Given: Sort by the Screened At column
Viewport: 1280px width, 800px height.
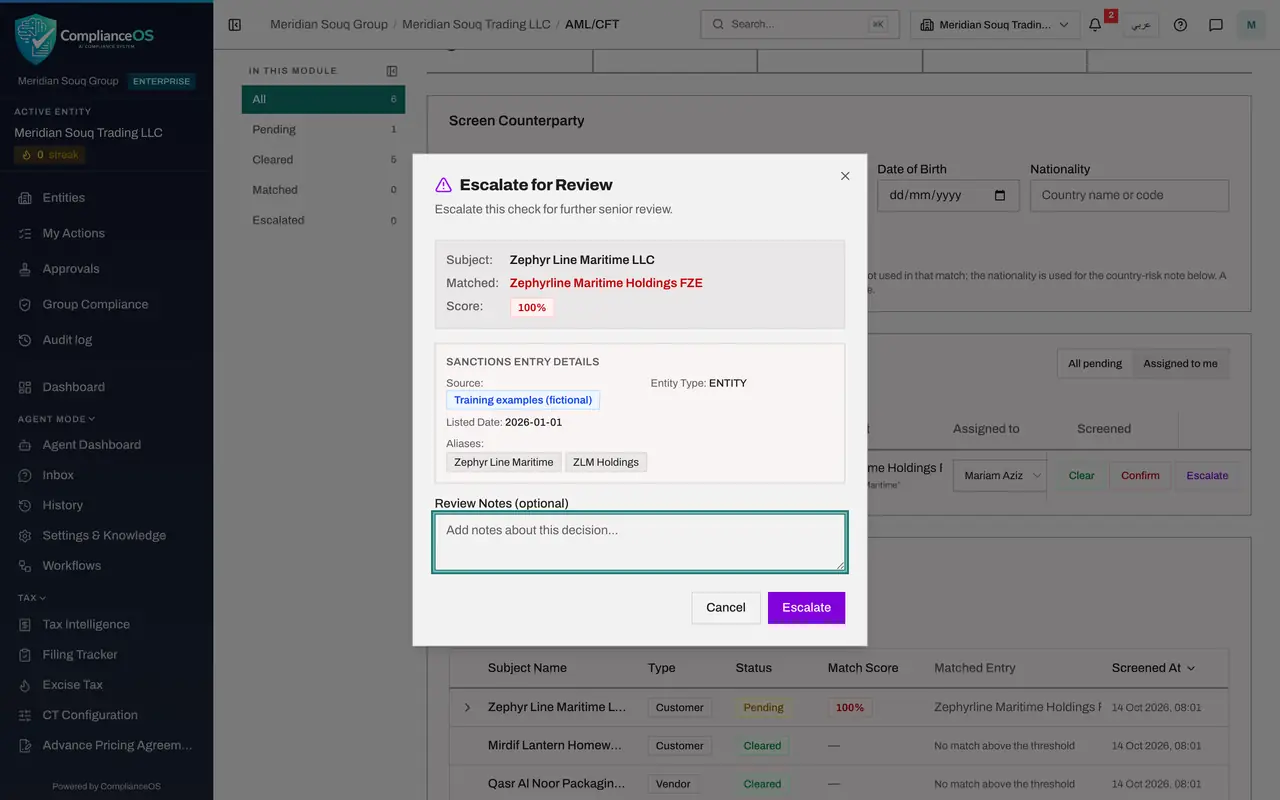Looking at the screenshot, I should point(1153,668).
